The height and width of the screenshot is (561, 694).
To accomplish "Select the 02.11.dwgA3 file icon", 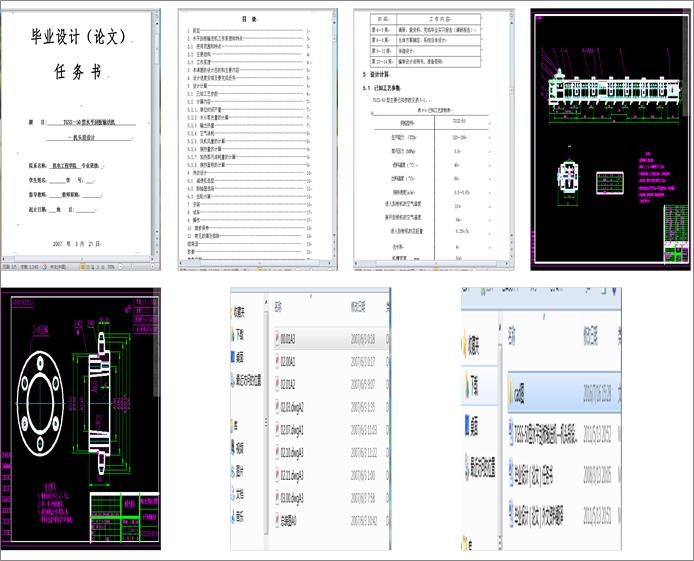I will click(x=277, y=475).
